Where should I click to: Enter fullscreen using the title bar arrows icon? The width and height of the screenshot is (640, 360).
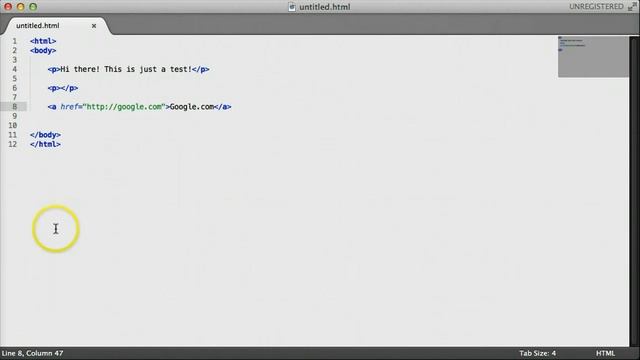(x=633, y=6)
